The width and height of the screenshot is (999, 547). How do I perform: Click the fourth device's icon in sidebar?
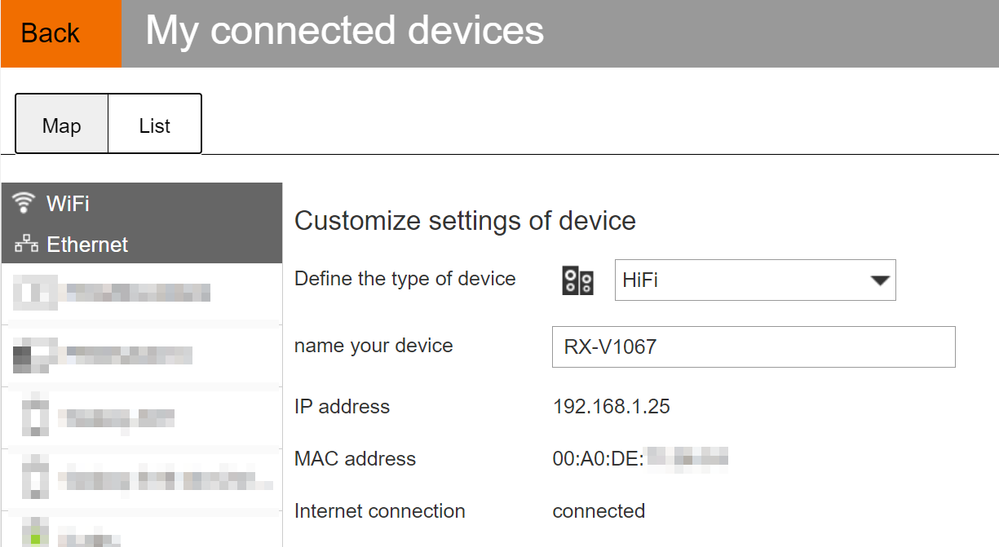coord(36,479)
